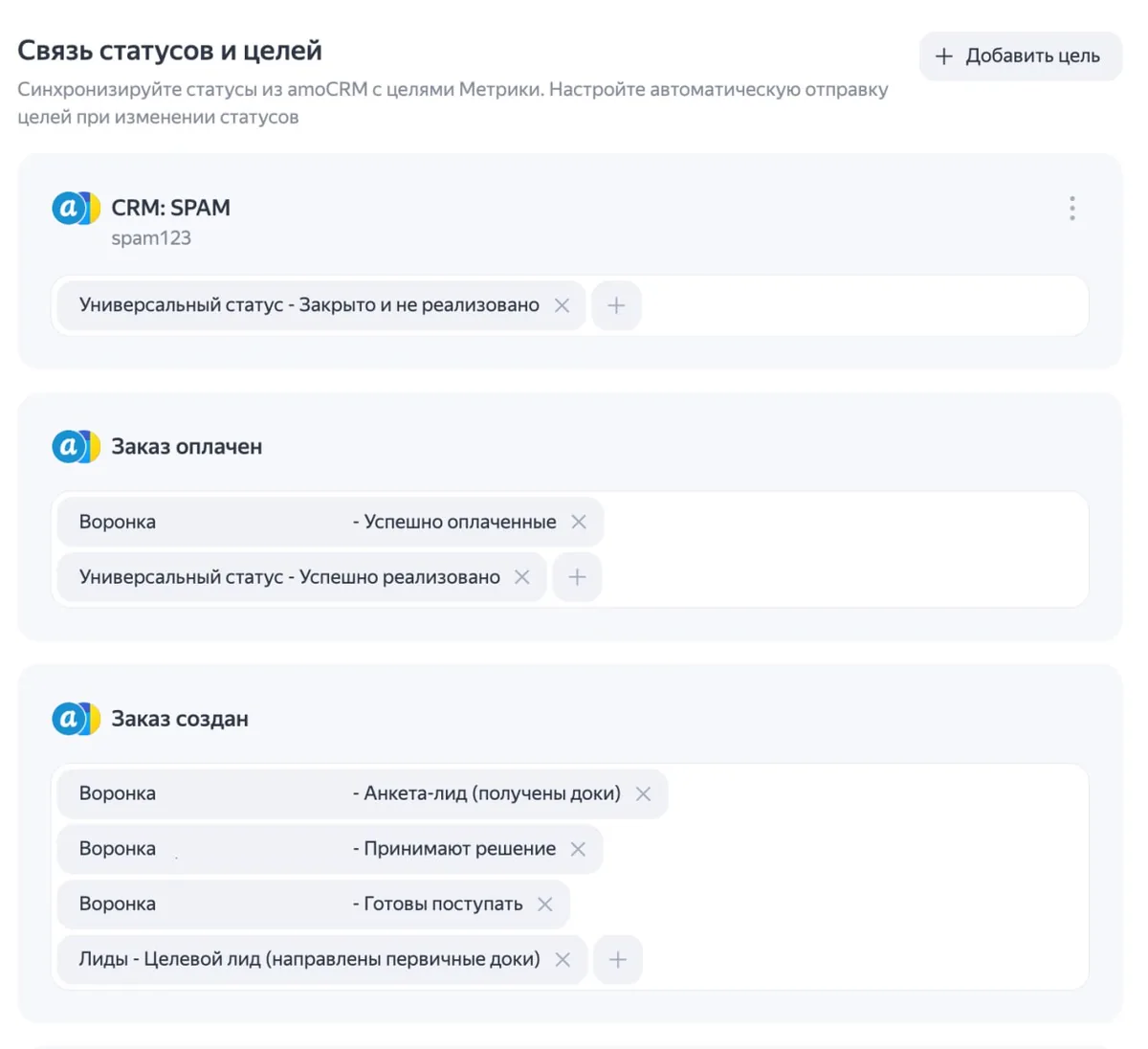
Task: Click the Синхронизируйте статусы из amoCRM description text
Action: [x=453, y=103]
